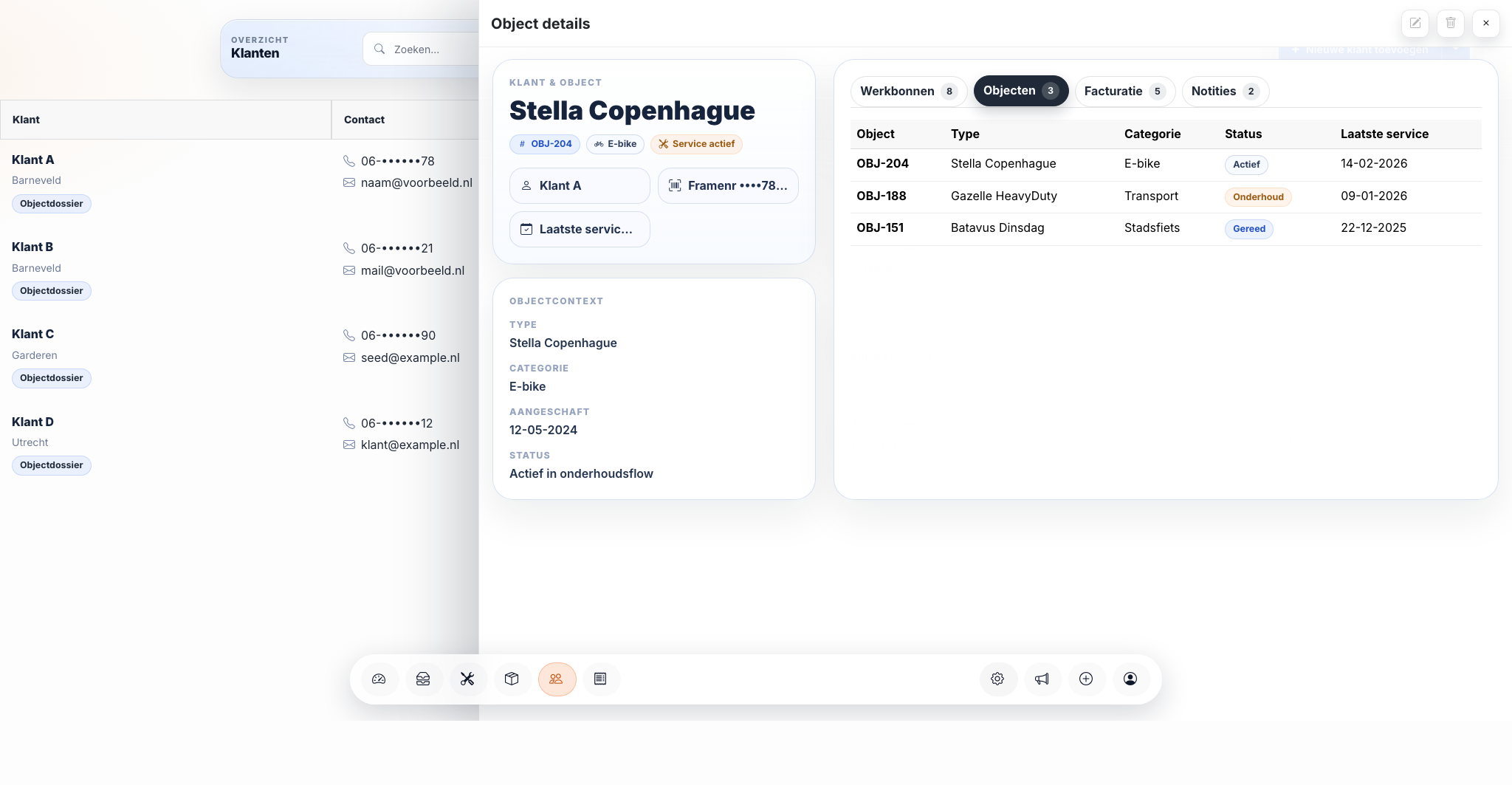The height and width of the screenshot is (785, 1512).
Task: Click the Klant A chip with the person icon
Action: point(580,185)
